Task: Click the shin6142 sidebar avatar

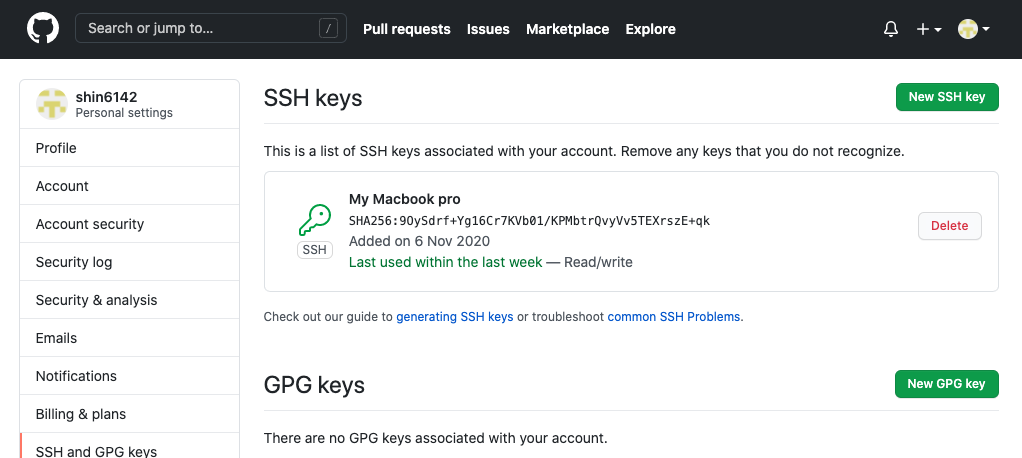Action: 52,104
